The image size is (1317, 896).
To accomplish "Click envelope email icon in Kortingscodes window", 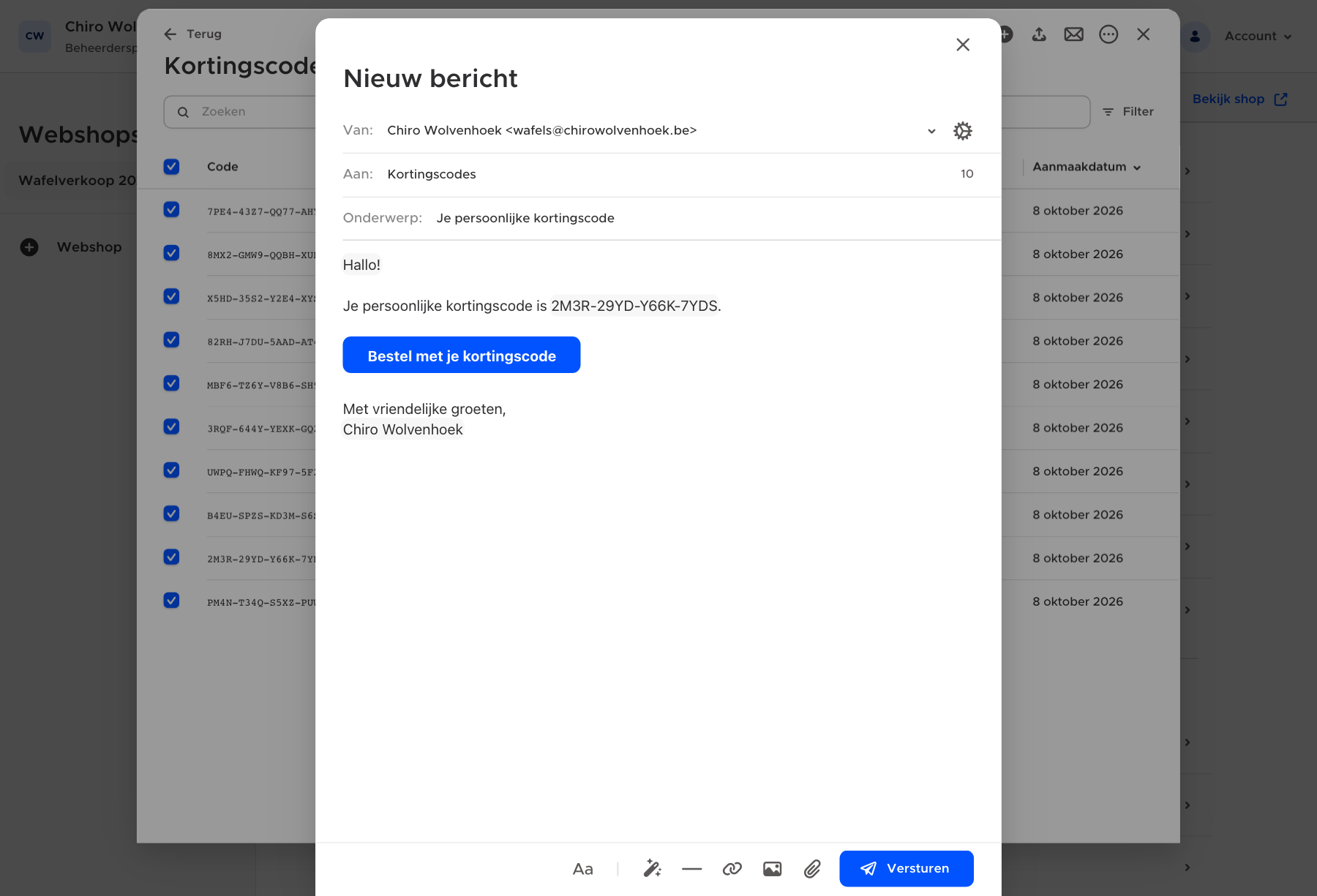I will pos(1073,34).
